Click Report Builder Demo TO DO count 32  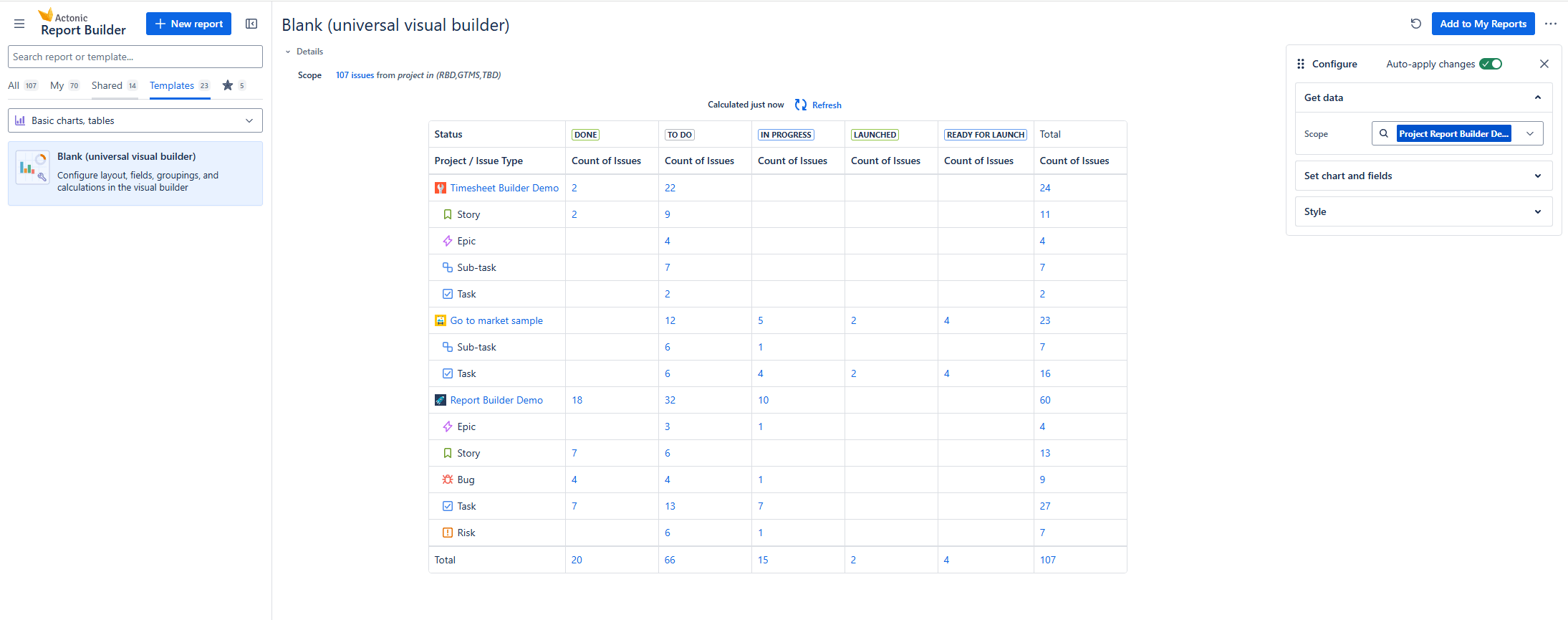tap(670, 400)
